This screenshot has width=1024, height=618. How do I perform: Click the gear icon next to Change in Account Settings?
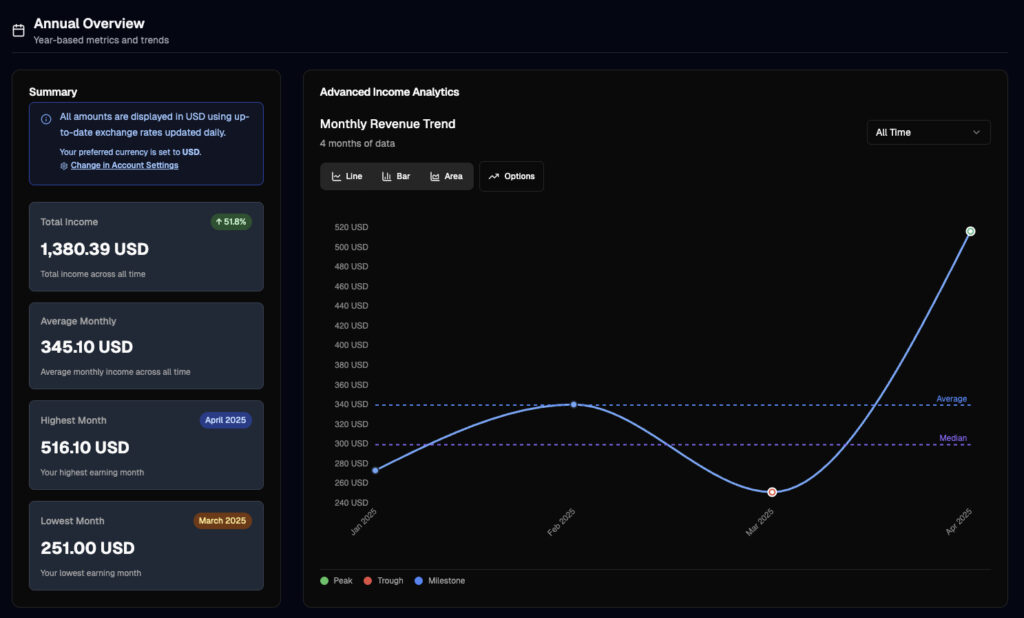tap(62, 164)
